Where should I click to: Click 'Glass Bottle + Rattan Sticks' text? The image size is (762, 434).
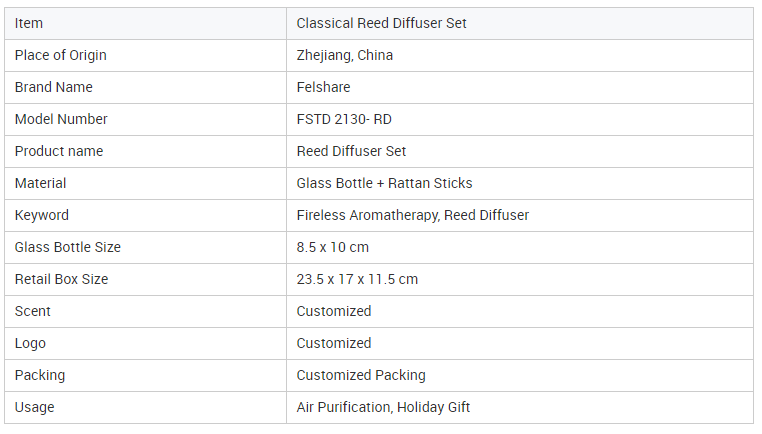(384, 183)
